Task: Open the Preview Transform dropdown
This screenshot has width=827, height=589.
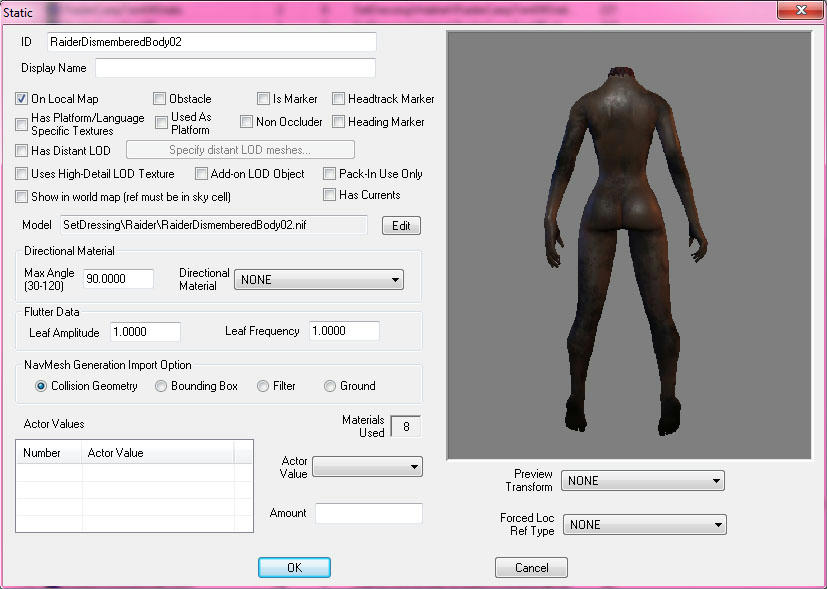Action: 642,481
